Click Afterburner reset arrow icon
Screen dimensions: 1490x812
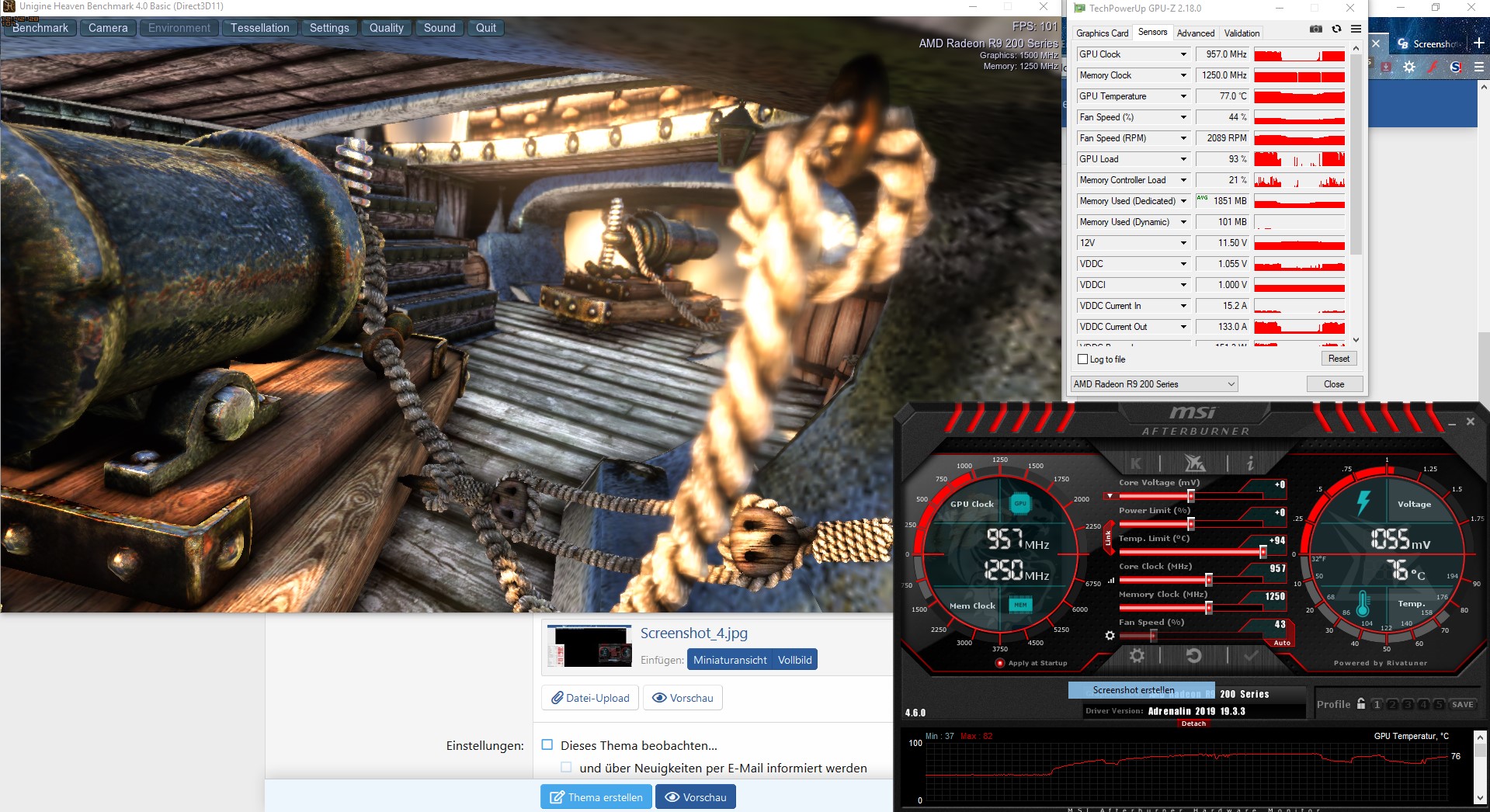(x=1194, y=656)
